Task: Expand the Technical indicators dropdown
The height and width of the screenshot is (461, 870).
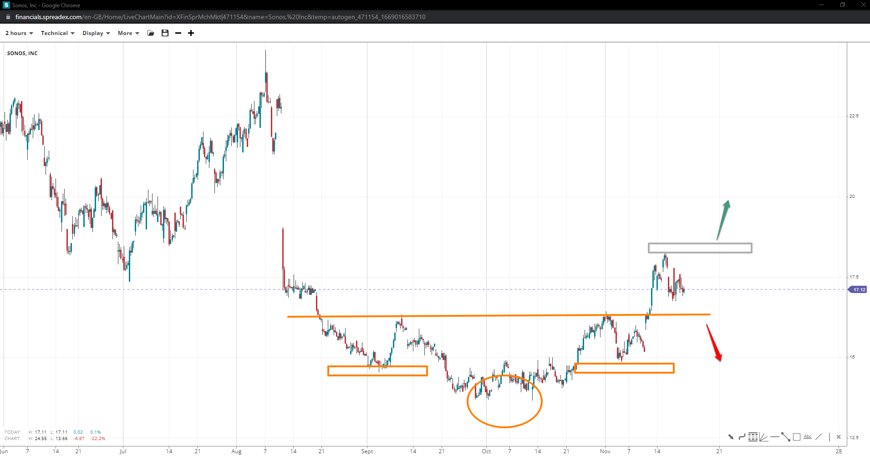Action: pyautogui.click(x=57, y=33)
